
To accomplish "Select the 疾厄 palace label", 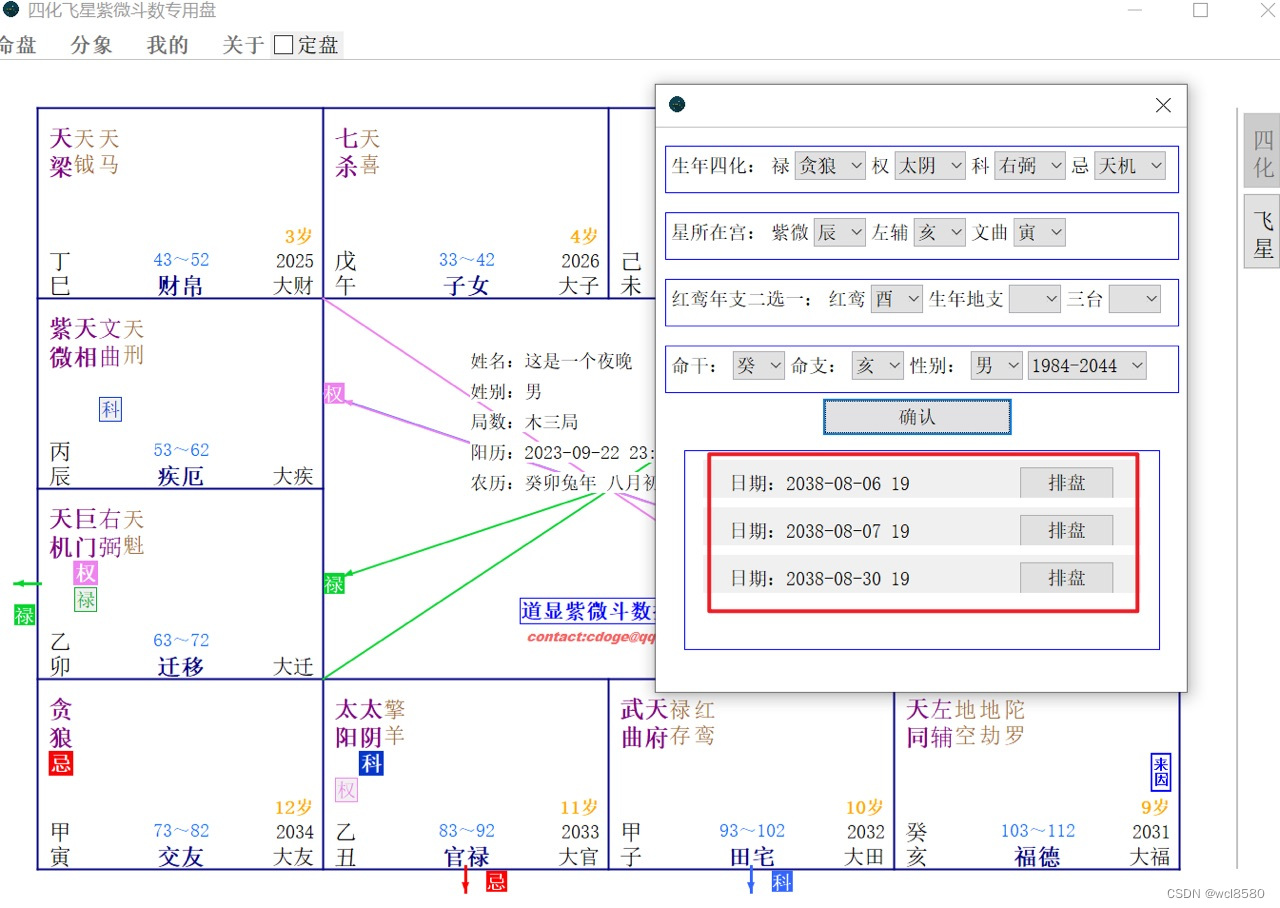I will (180, 476).
